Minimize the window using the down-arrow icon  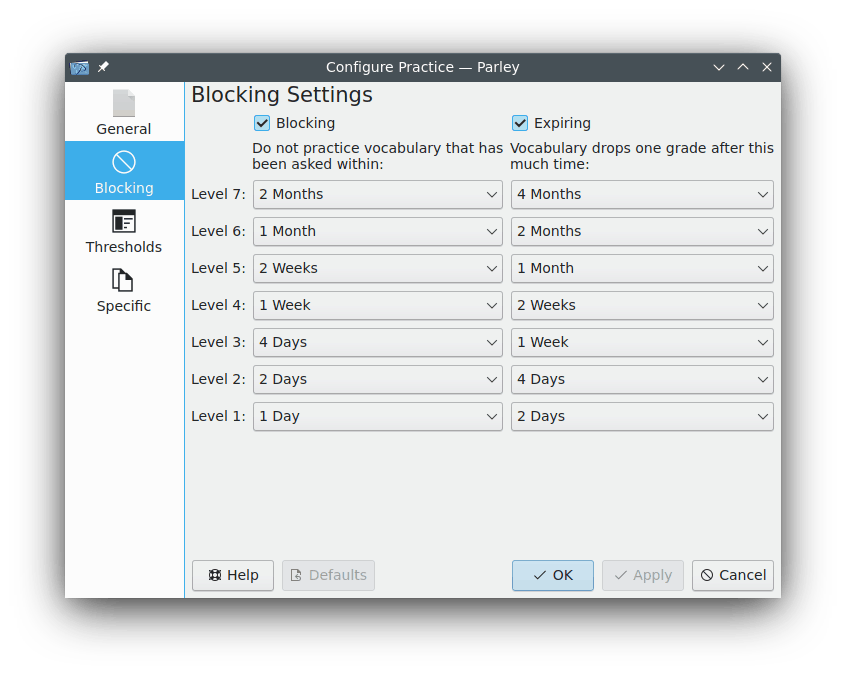coord(719,67)
